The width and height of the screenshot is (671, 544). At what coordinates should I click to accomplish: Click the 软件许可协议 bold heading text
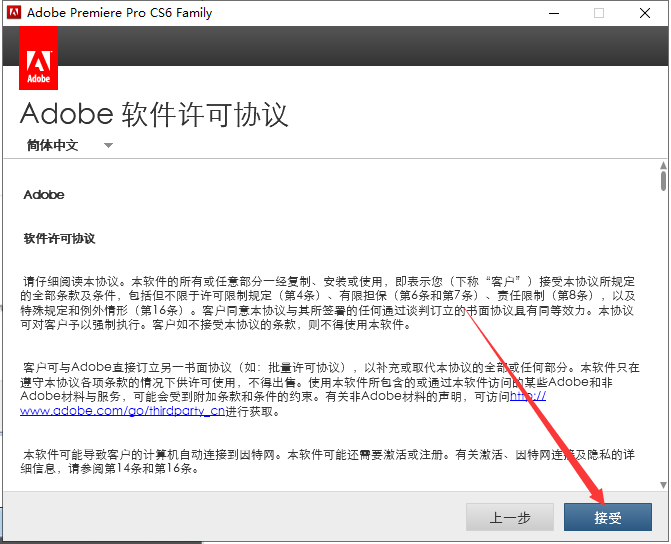coord(59,238)
